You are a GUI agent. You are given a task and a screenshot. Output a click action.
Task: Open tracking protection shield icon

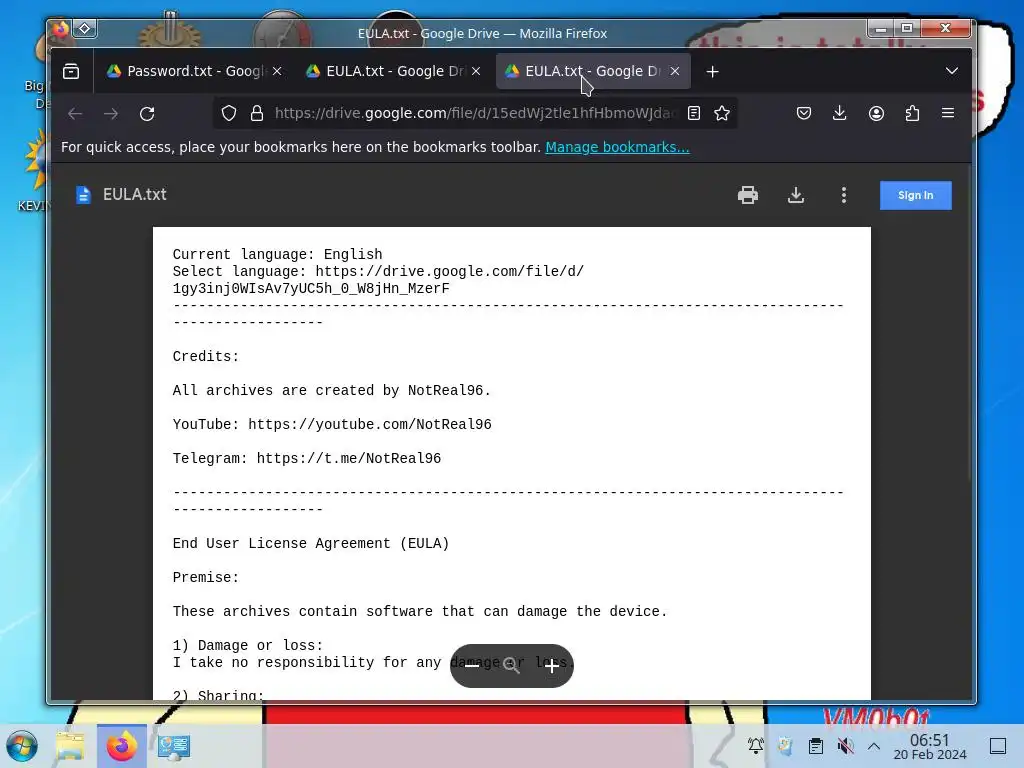point(229,114)
